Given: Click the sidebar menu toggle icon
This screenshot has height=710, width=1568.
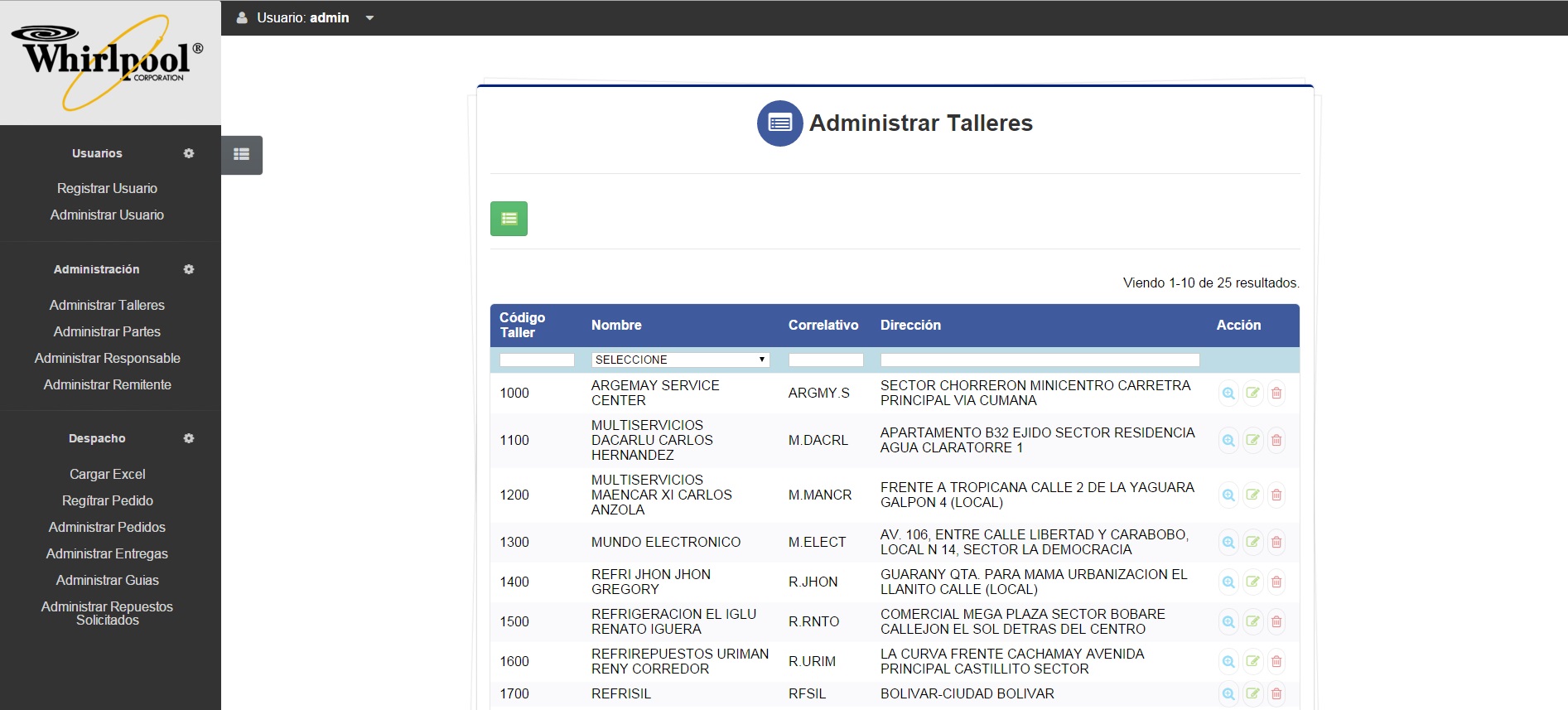Looking at the screenshot, I should [242, 155].
